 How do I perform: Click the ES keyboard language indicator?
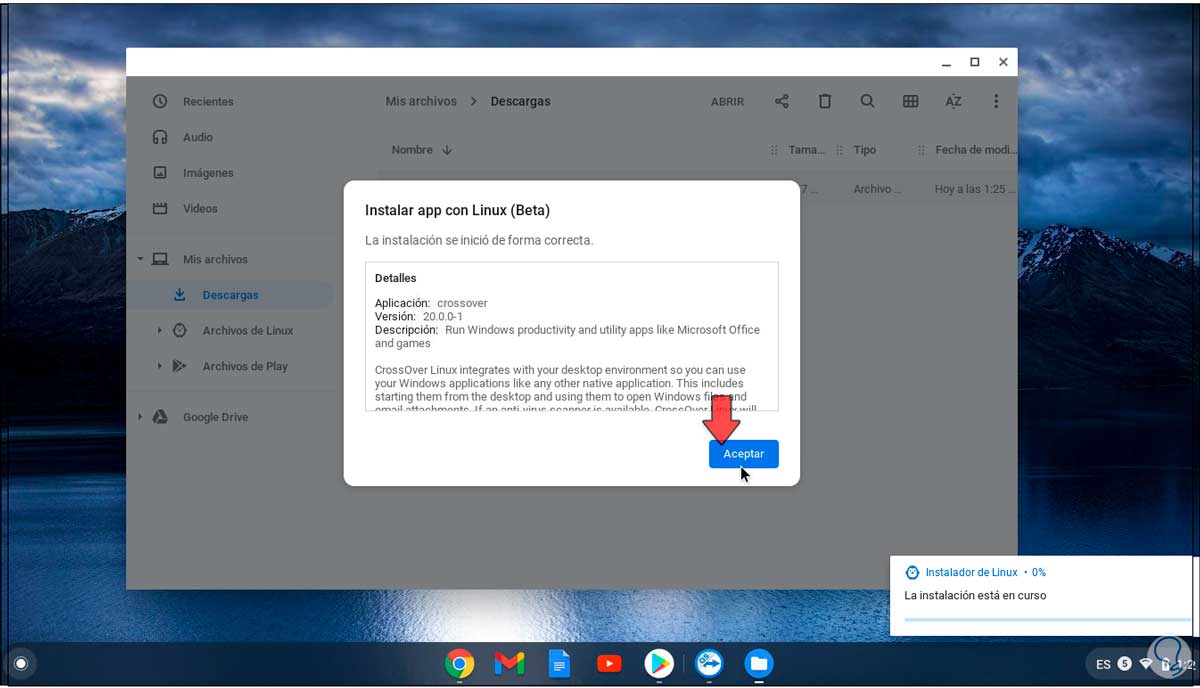pos(1103,664)
